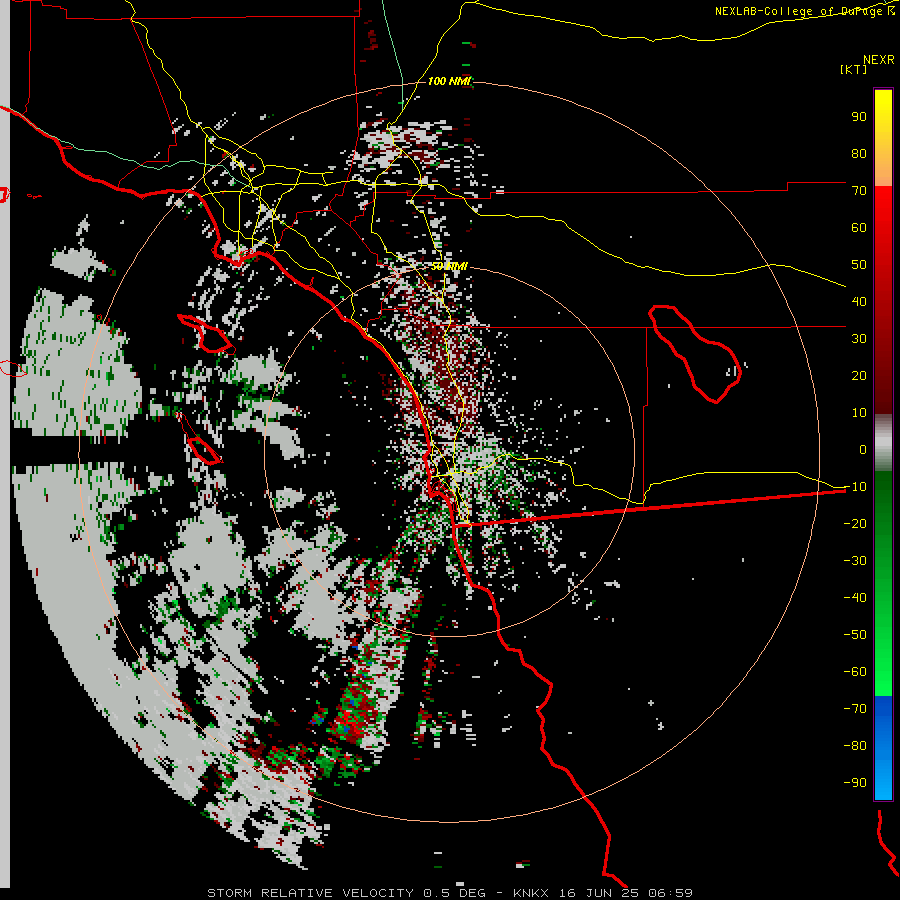The width and height of the screenshot is (900, 900).
Task: Select the -20 scale value
Action: coord(855,523)
